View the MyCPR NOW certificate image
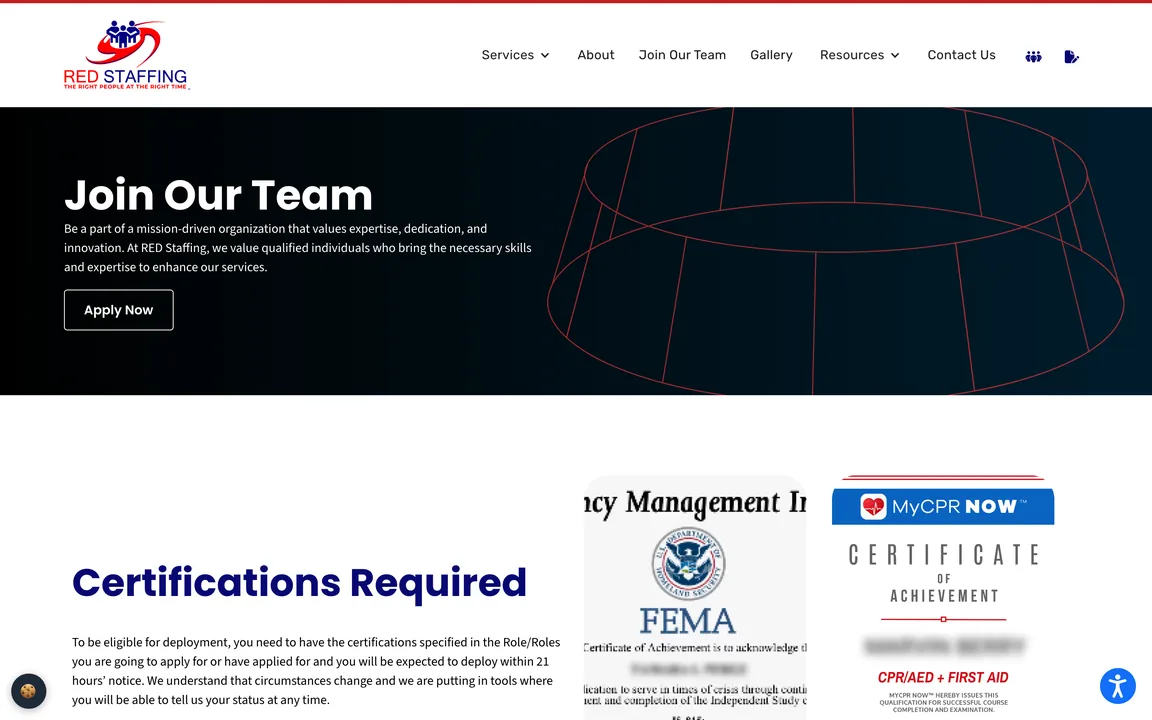1152x720 pixels. coord(943,597)
